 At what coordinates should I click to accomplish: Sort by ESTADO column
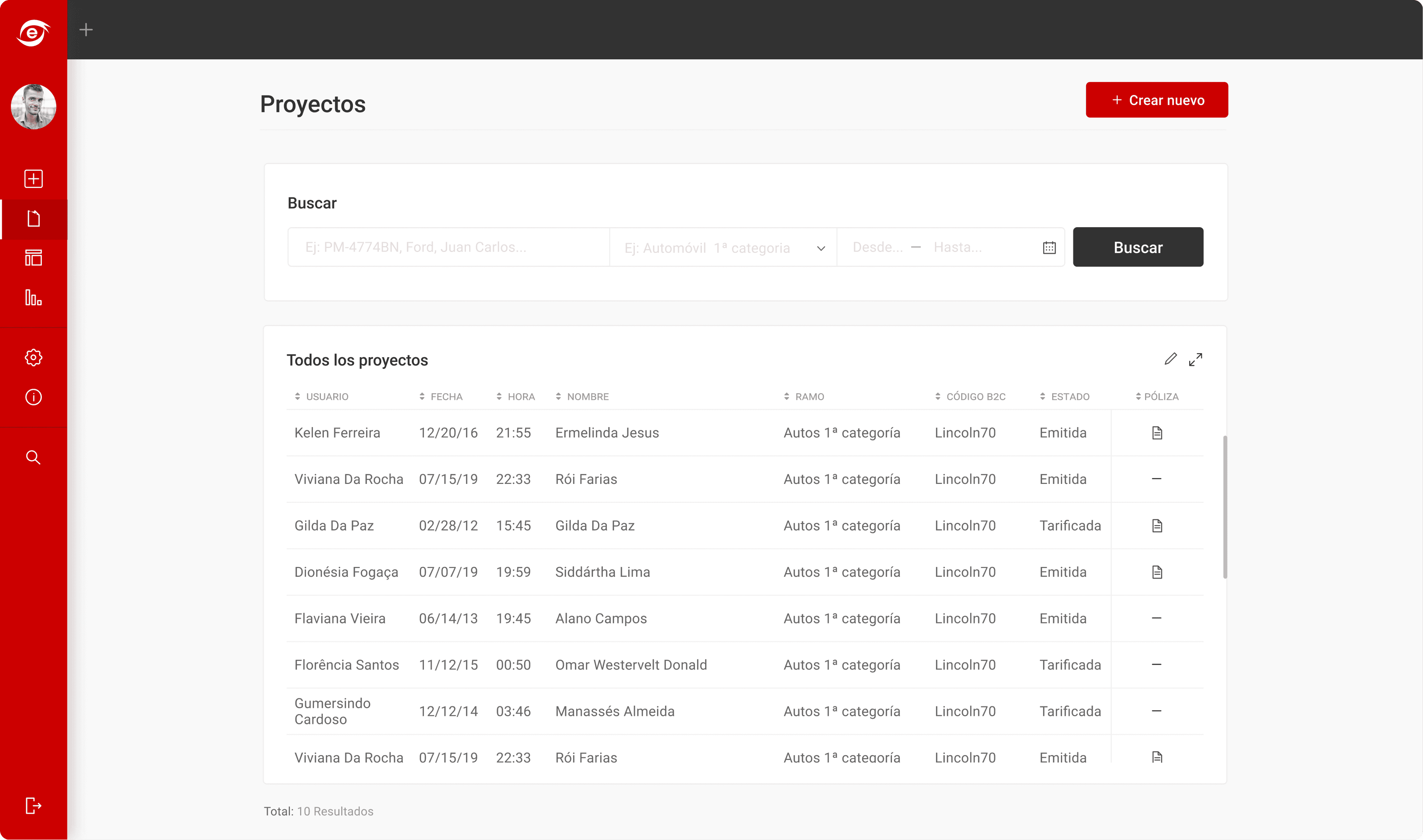[x=1064, y=397]
